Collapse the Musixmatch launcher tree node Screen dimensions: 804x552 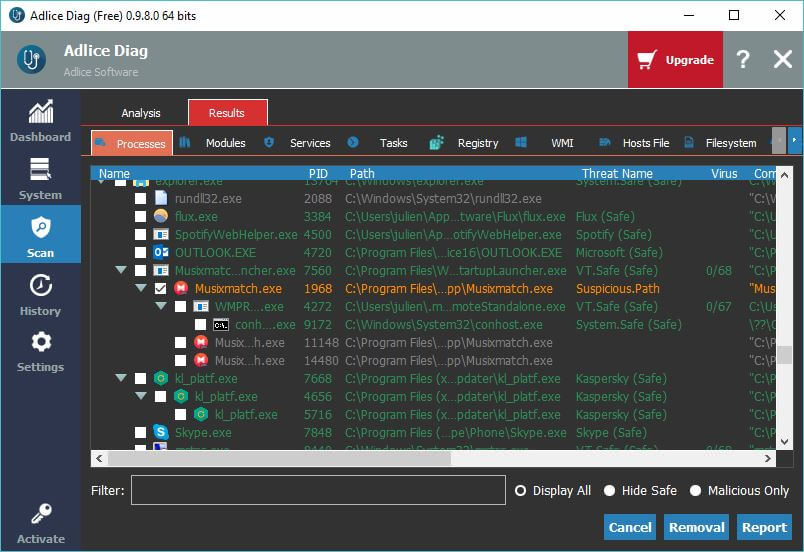[x=121, y=270]
